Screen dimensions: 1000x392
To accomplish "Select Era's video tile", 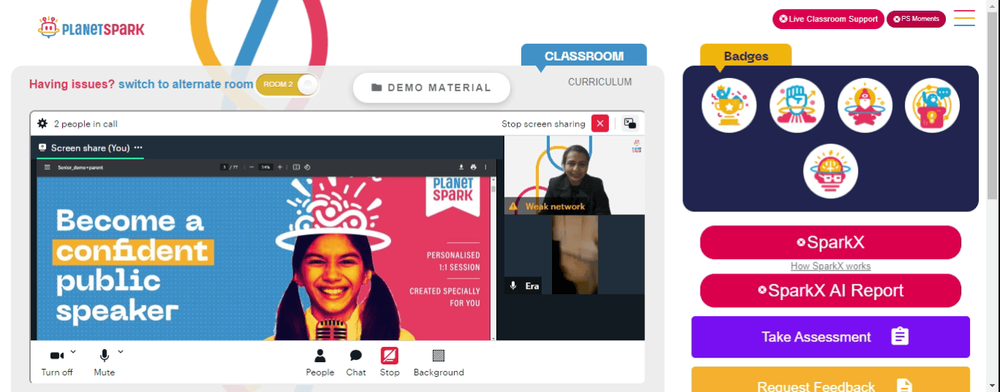I will [x=574, y=254].
